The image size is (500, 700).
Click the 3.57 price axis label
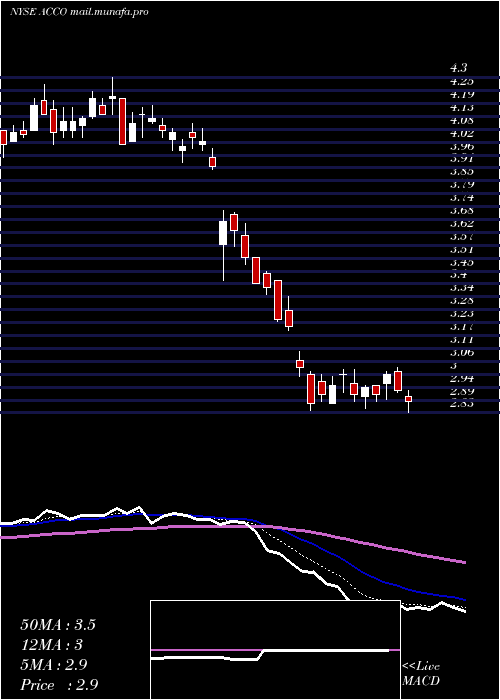462,237
